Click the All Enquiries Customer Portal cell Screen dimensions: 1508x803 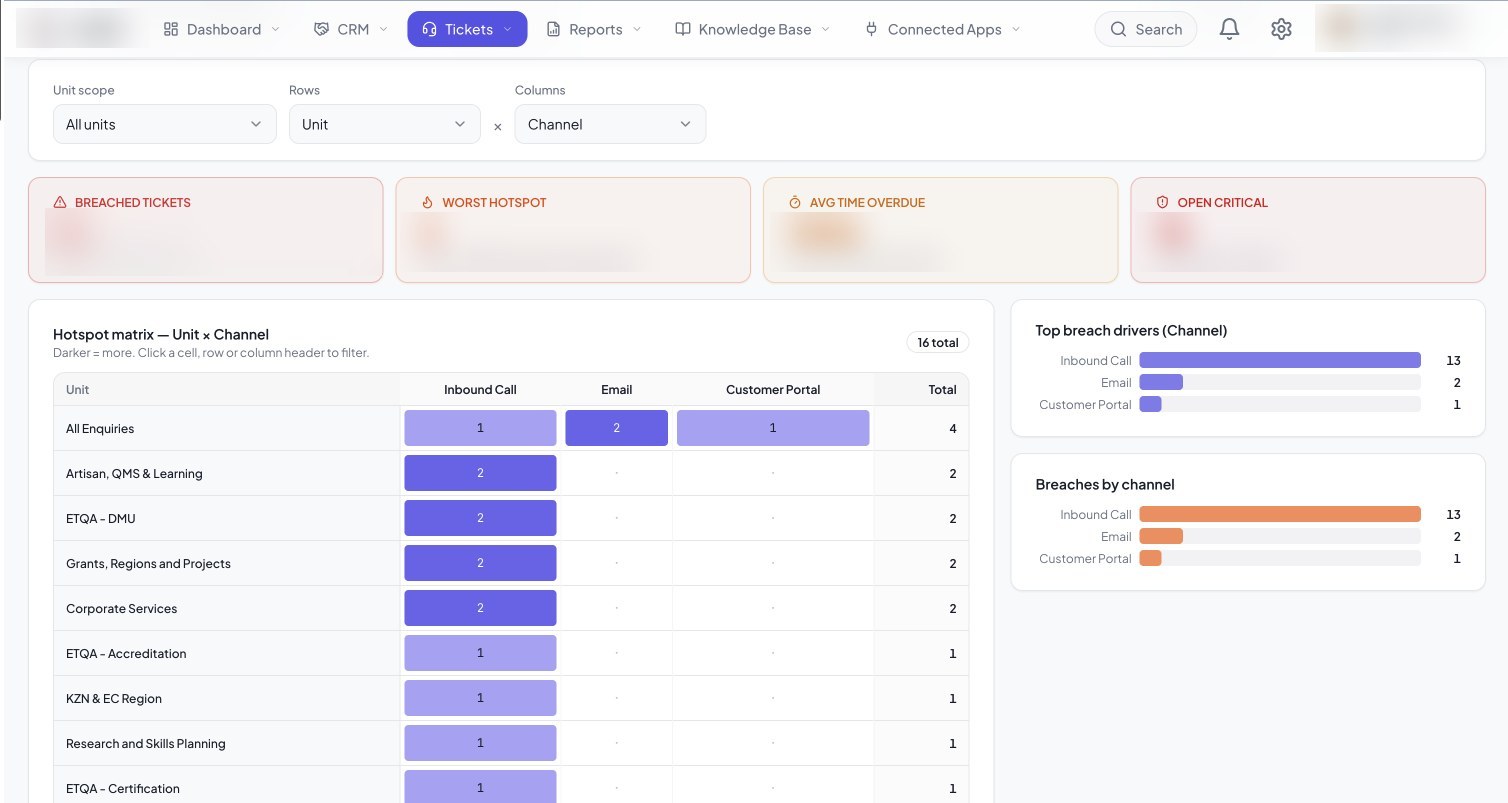773,428
